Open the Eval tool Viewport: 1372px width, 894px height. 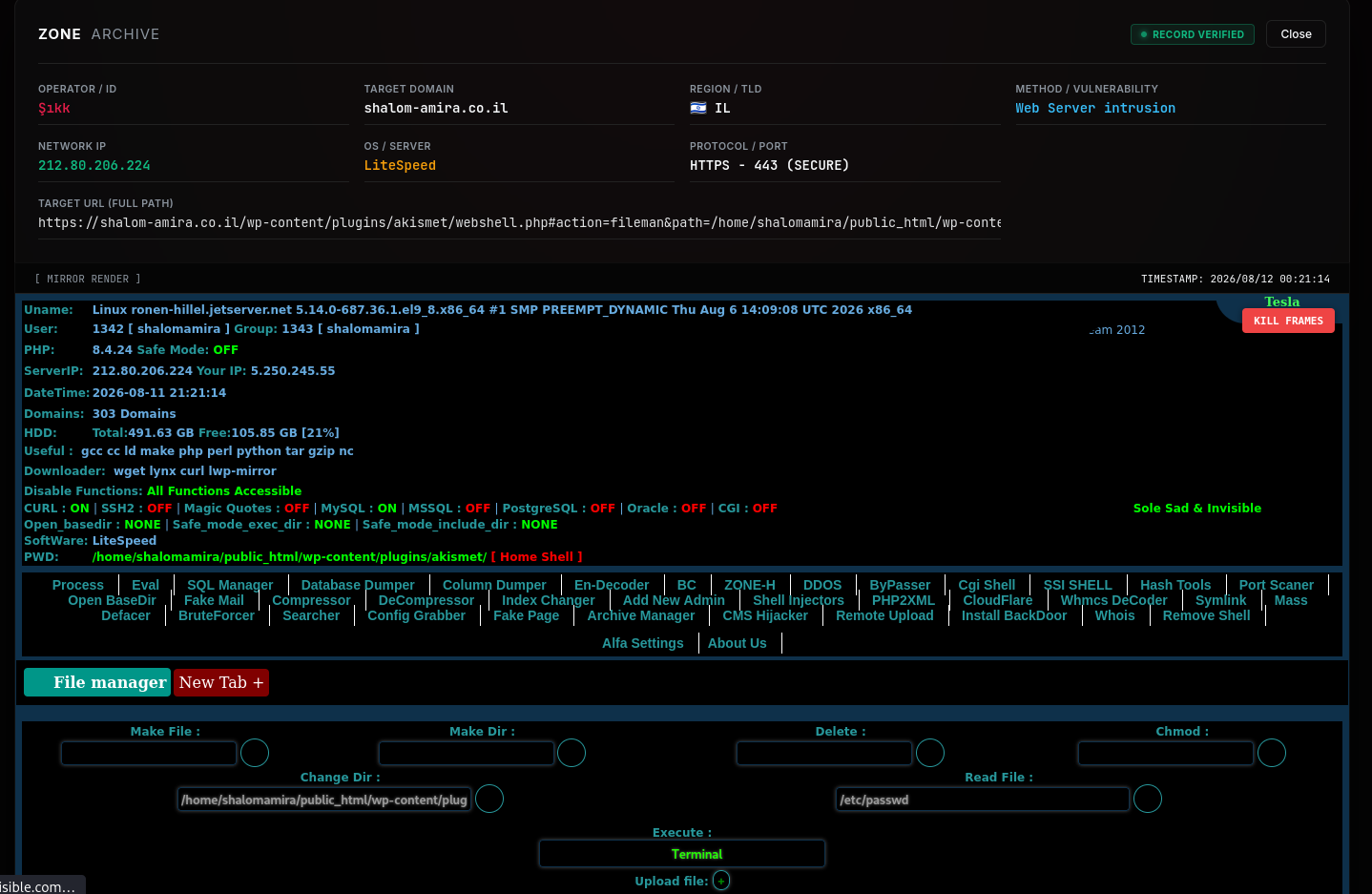tap(146, 585)
